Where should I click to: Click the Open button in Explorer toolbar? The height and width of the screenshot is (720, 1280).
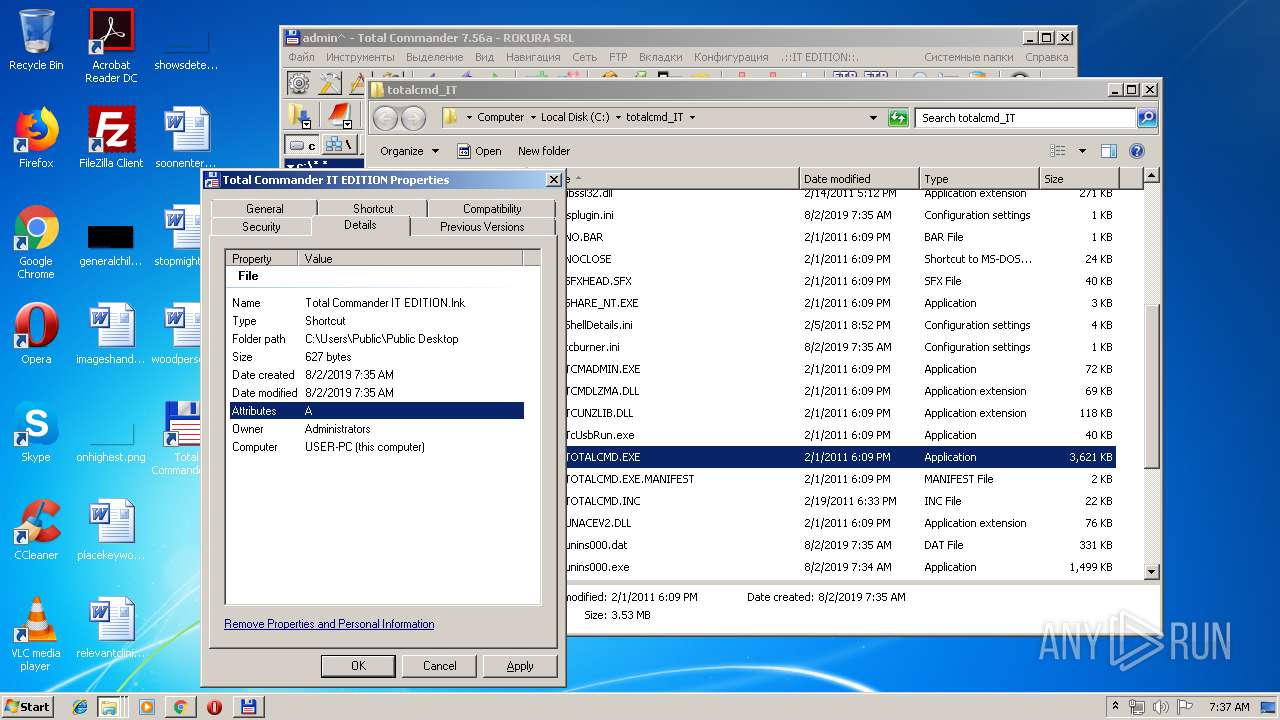pyautogui.click(x=479, y=151)
